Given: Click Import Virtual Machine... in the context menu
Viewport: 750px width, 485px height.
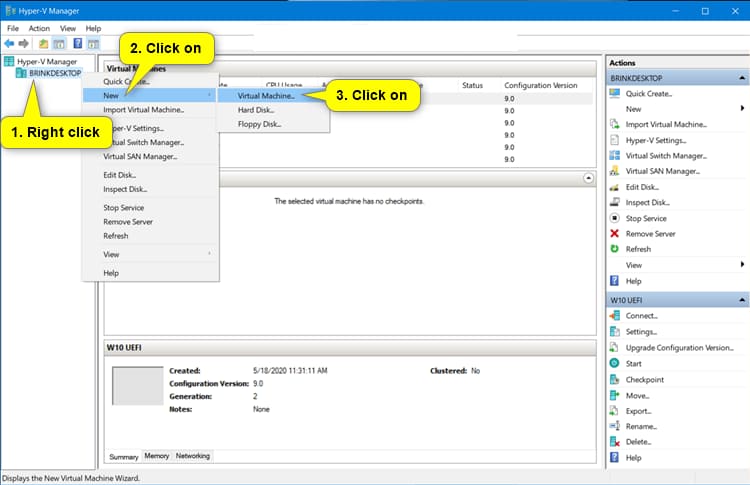Looking at the screenshot, I should coord(143,110).
